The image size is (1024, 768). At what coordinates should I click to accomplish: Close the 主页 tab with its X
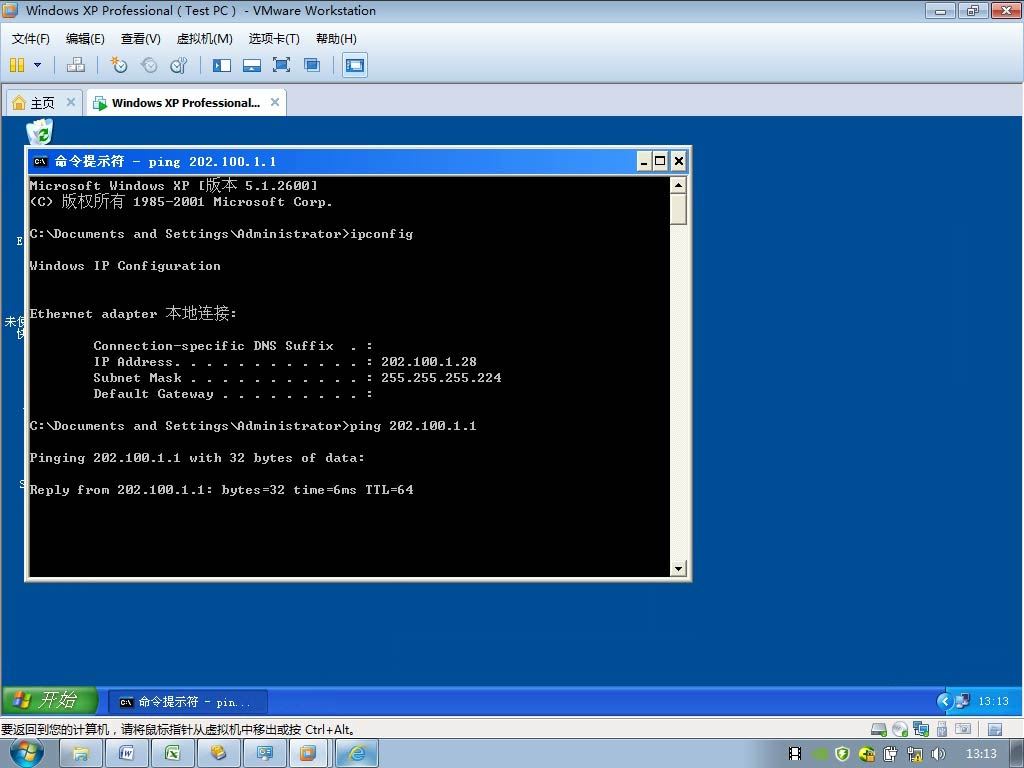point(71,102)
